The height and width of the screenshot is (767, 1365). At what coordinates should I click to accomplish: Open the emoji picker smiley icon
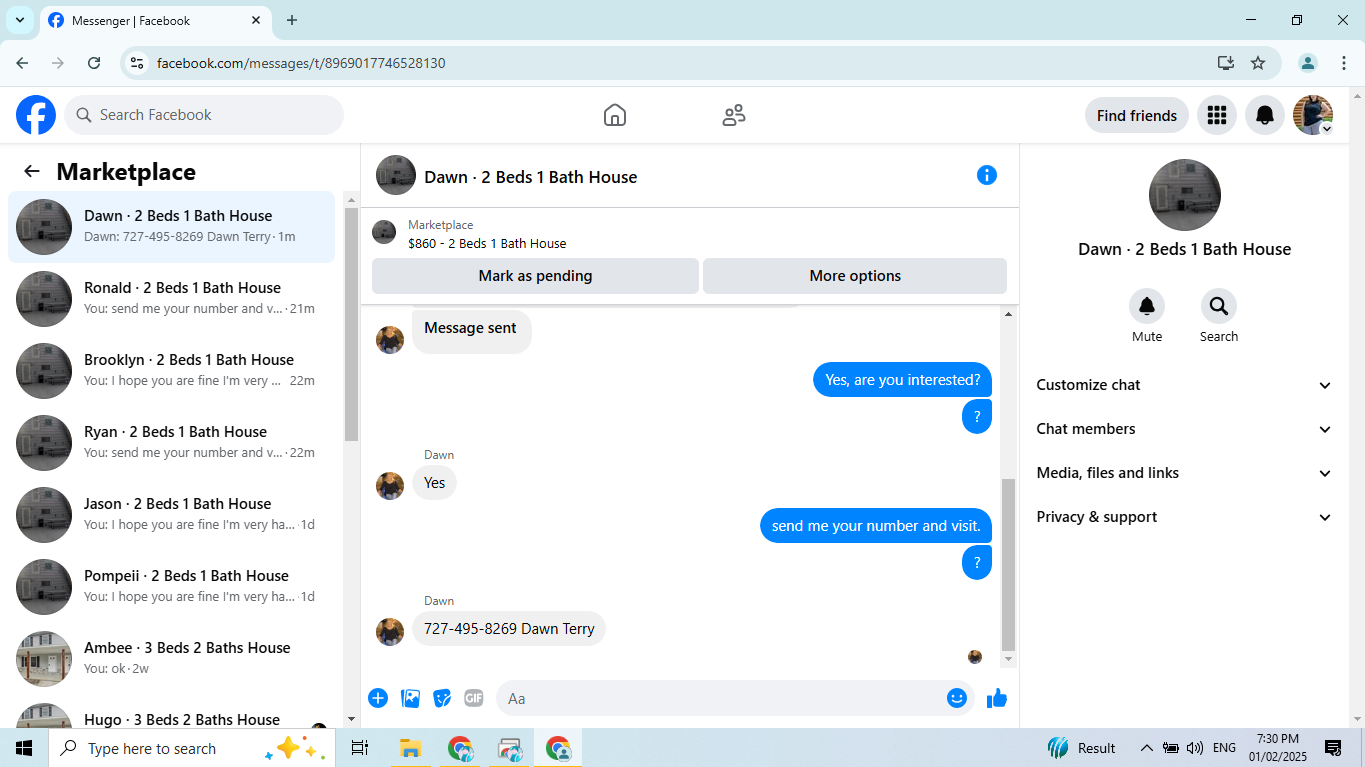[957, 698]
